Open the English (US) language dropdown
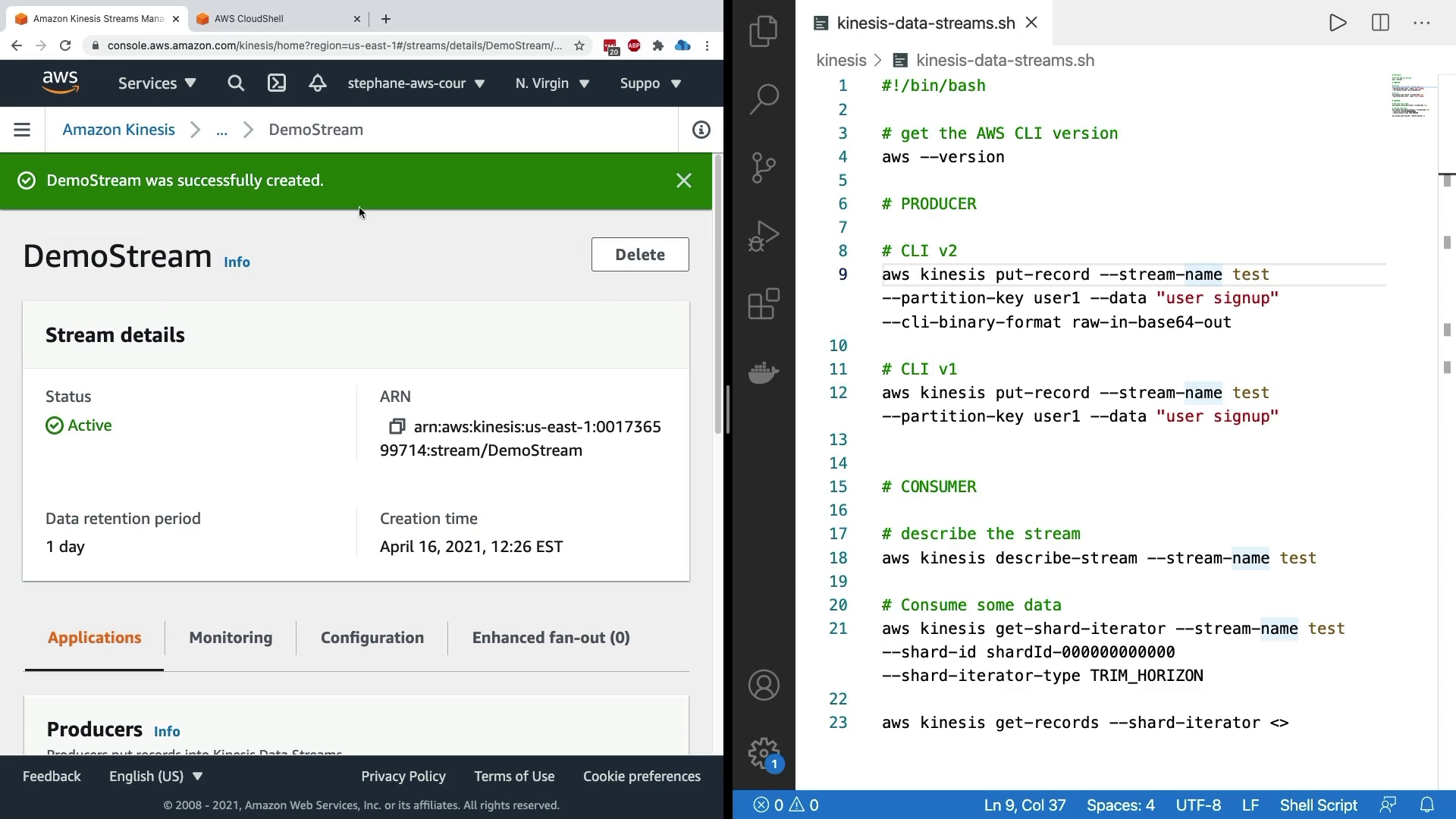The width and height of the screenshot is (1456, 819). coord(155,776)
